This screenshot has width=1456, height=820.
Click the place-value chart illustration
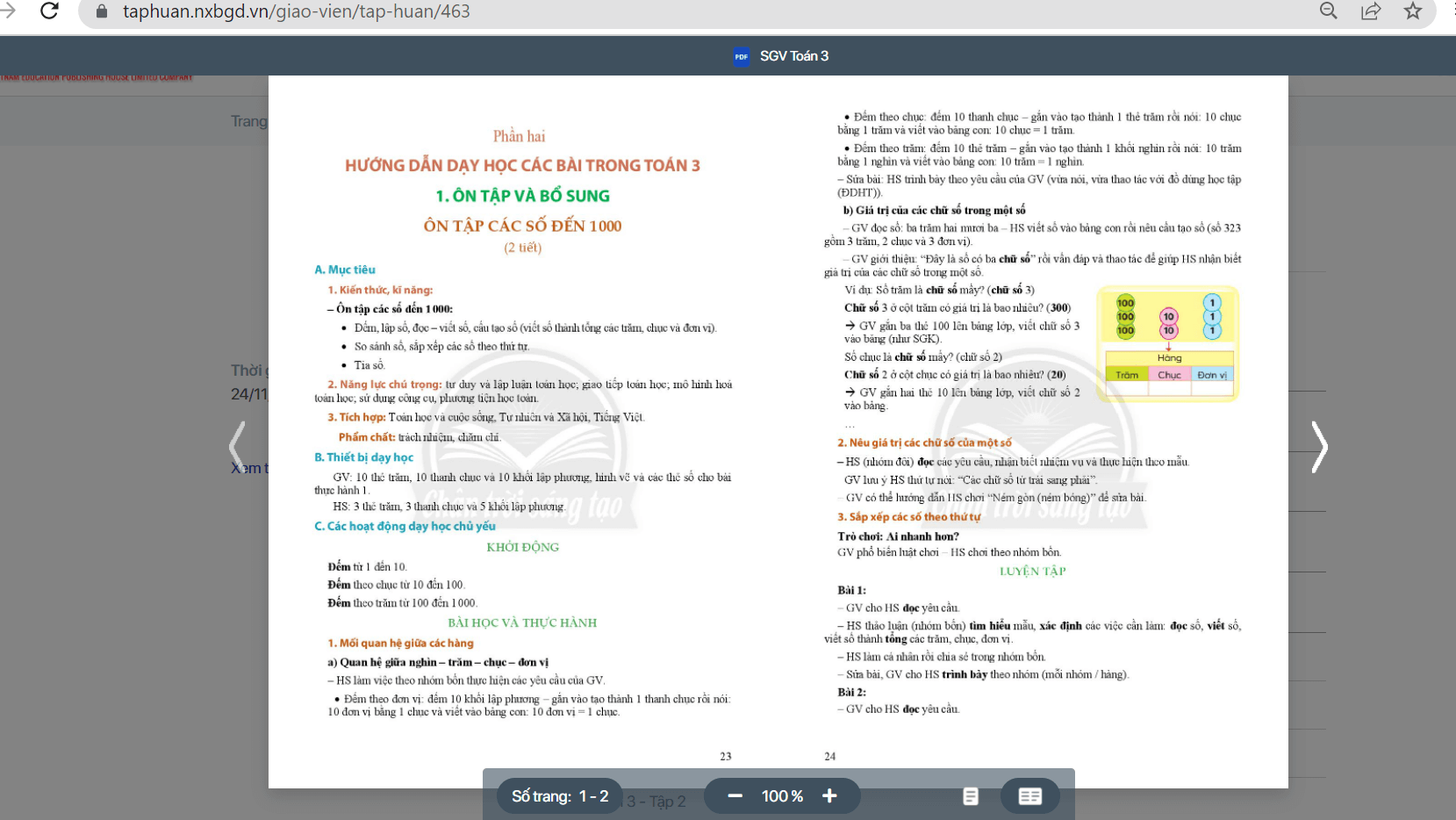pyautogui.click(x=1168, y=343)
